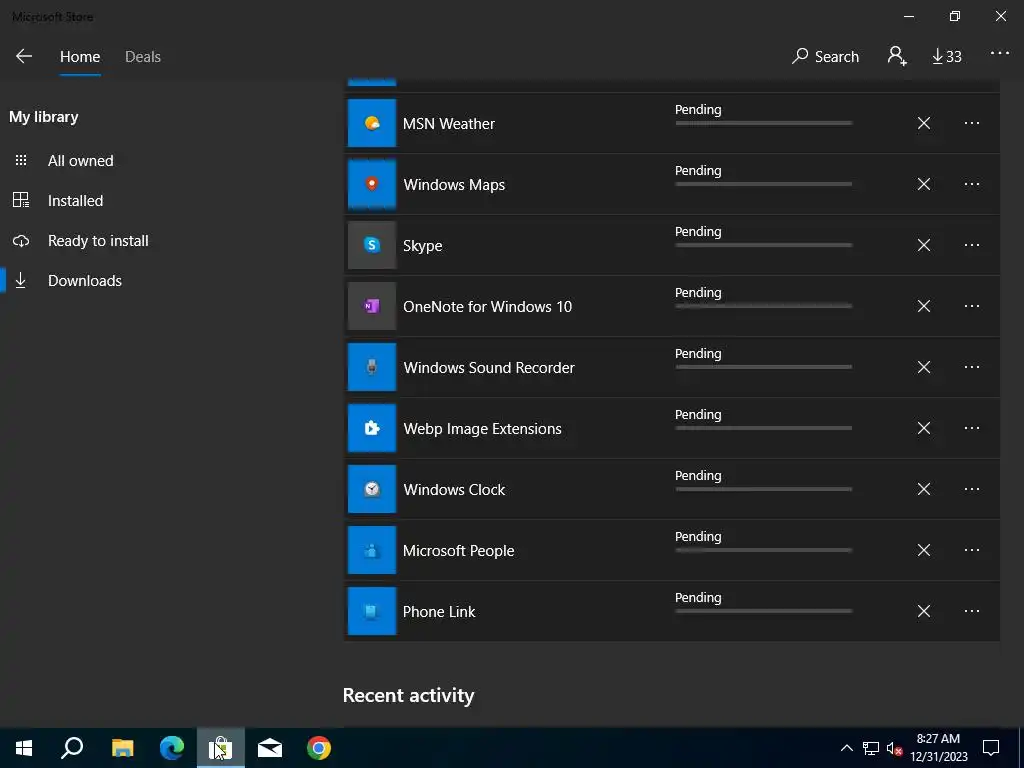Open the See more menu top right
1024x768 pixels.
click(999, 54)
